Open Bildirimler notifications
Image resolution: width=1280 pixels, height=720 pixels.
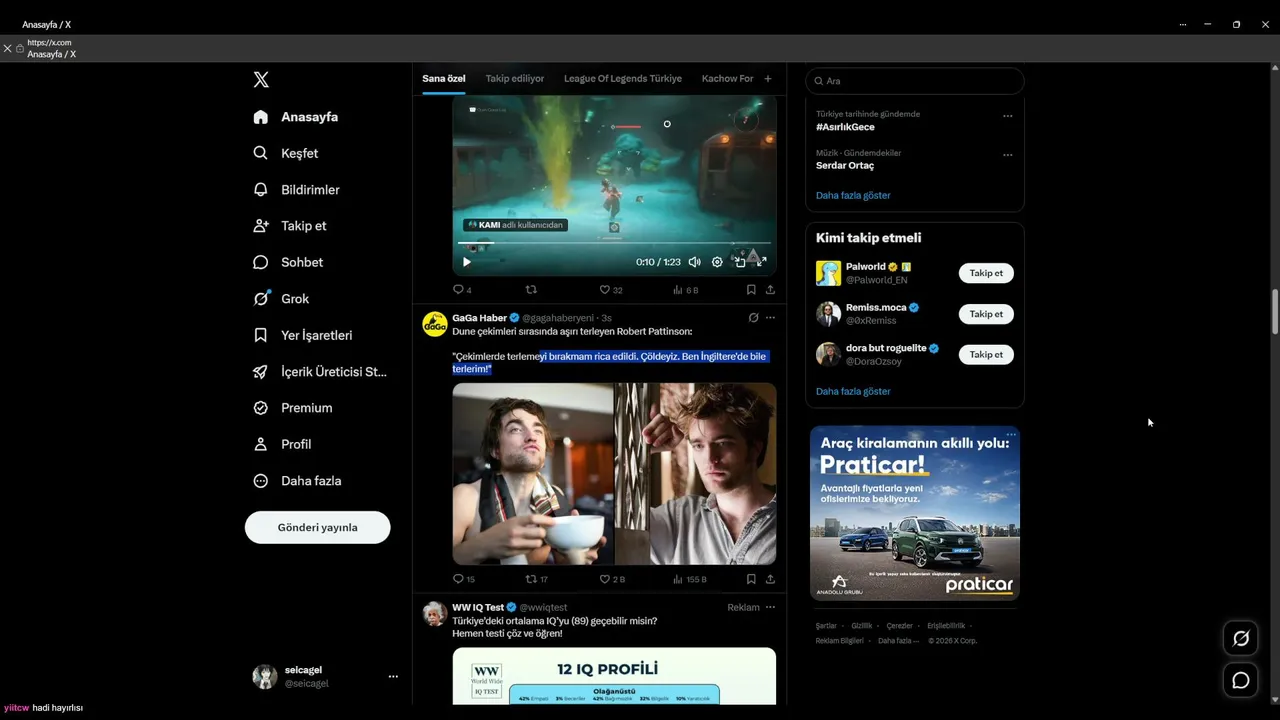pyautogui.click(x=297, y=190)
